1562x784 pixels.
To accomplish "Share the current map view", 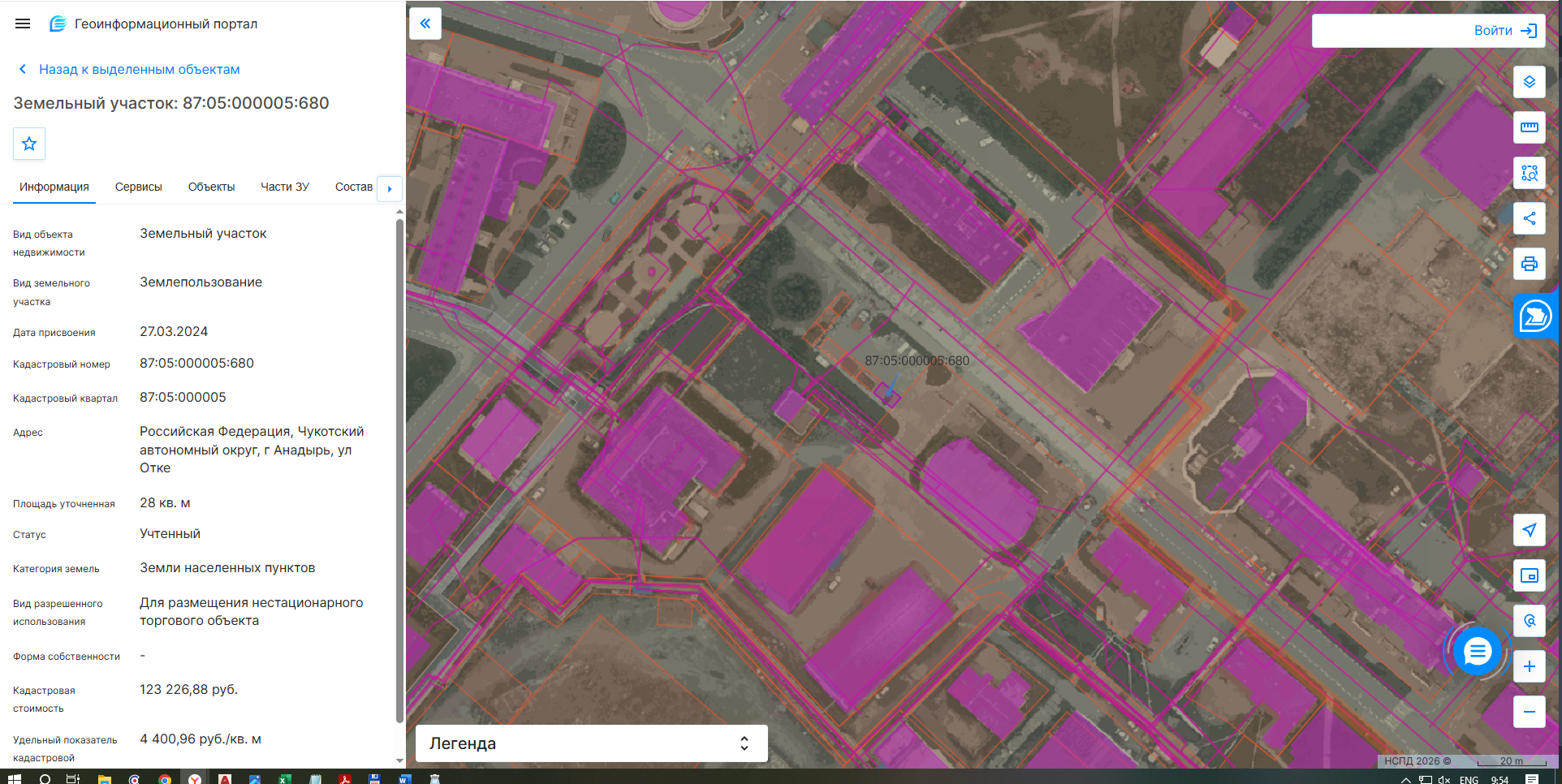I will (1530, 218).
